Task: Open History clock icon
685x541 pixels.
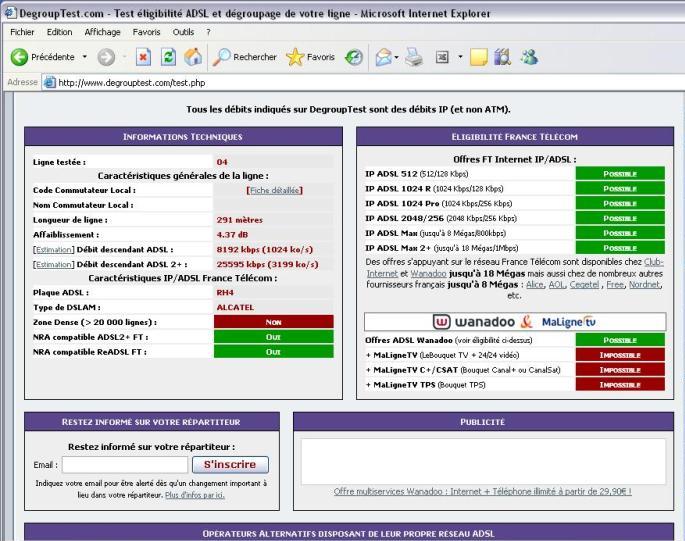Action: 354,57
